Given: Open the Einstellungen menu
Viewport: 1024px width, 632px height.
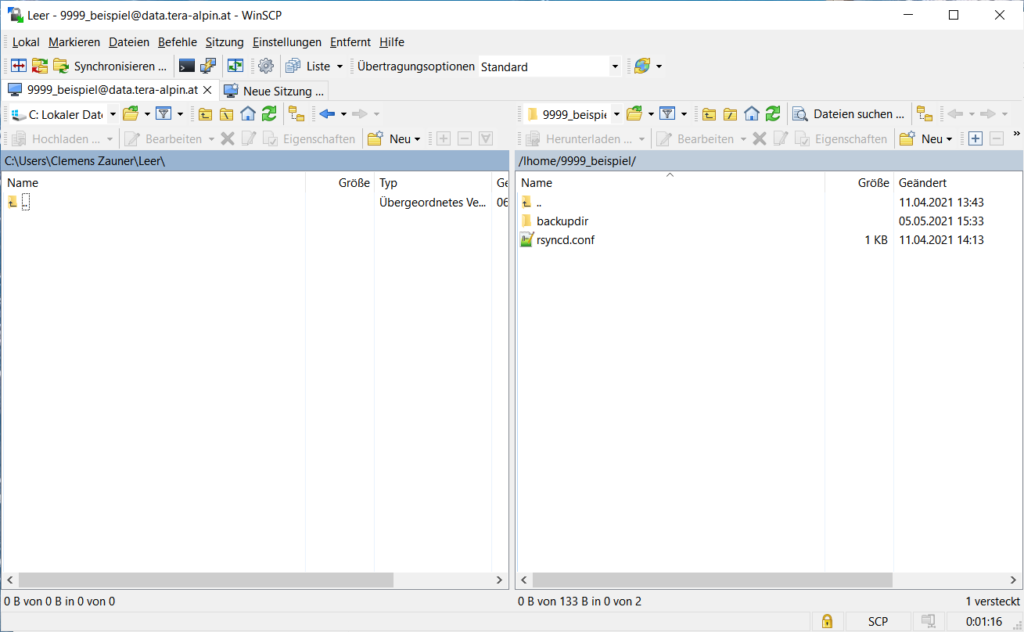Looking at the screenshot, I should [x=287, y=42].
